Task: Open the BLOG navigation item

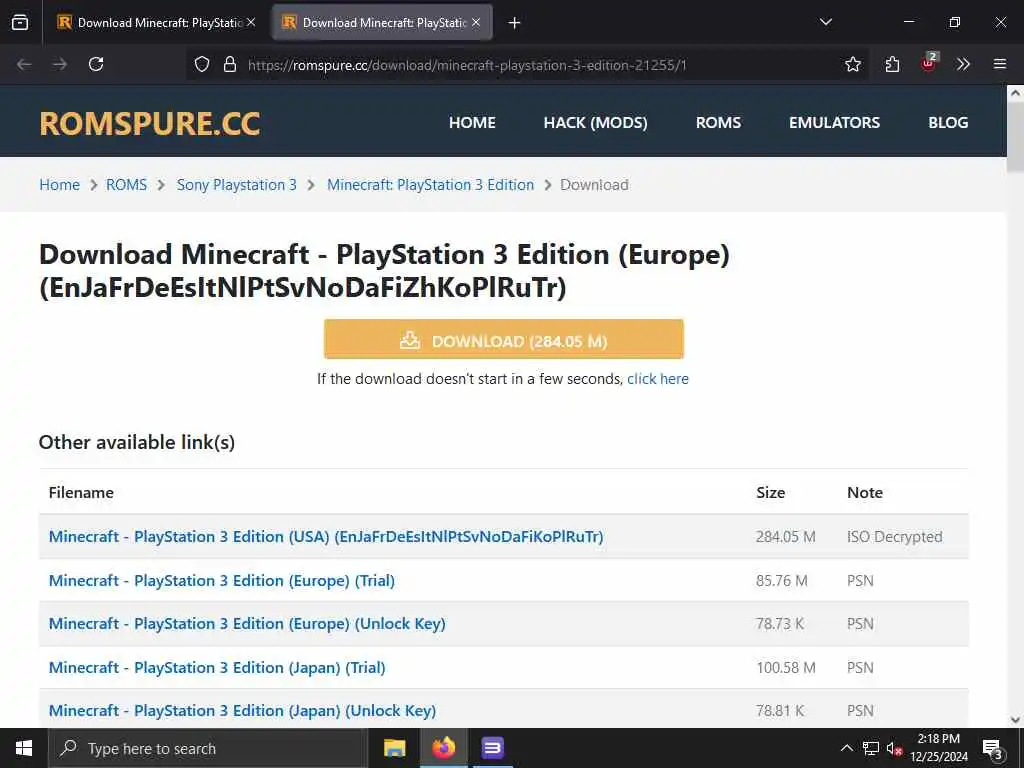Action: pos(948,122)
